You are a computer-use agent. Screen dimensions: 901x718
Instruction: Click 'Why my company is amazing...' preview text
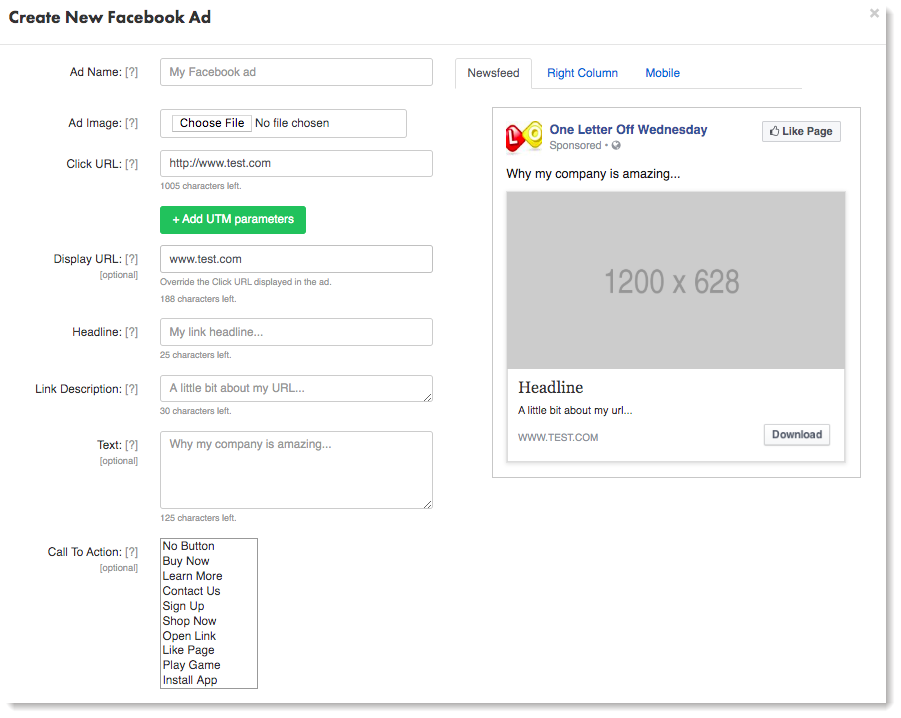(x=593, y=174)
